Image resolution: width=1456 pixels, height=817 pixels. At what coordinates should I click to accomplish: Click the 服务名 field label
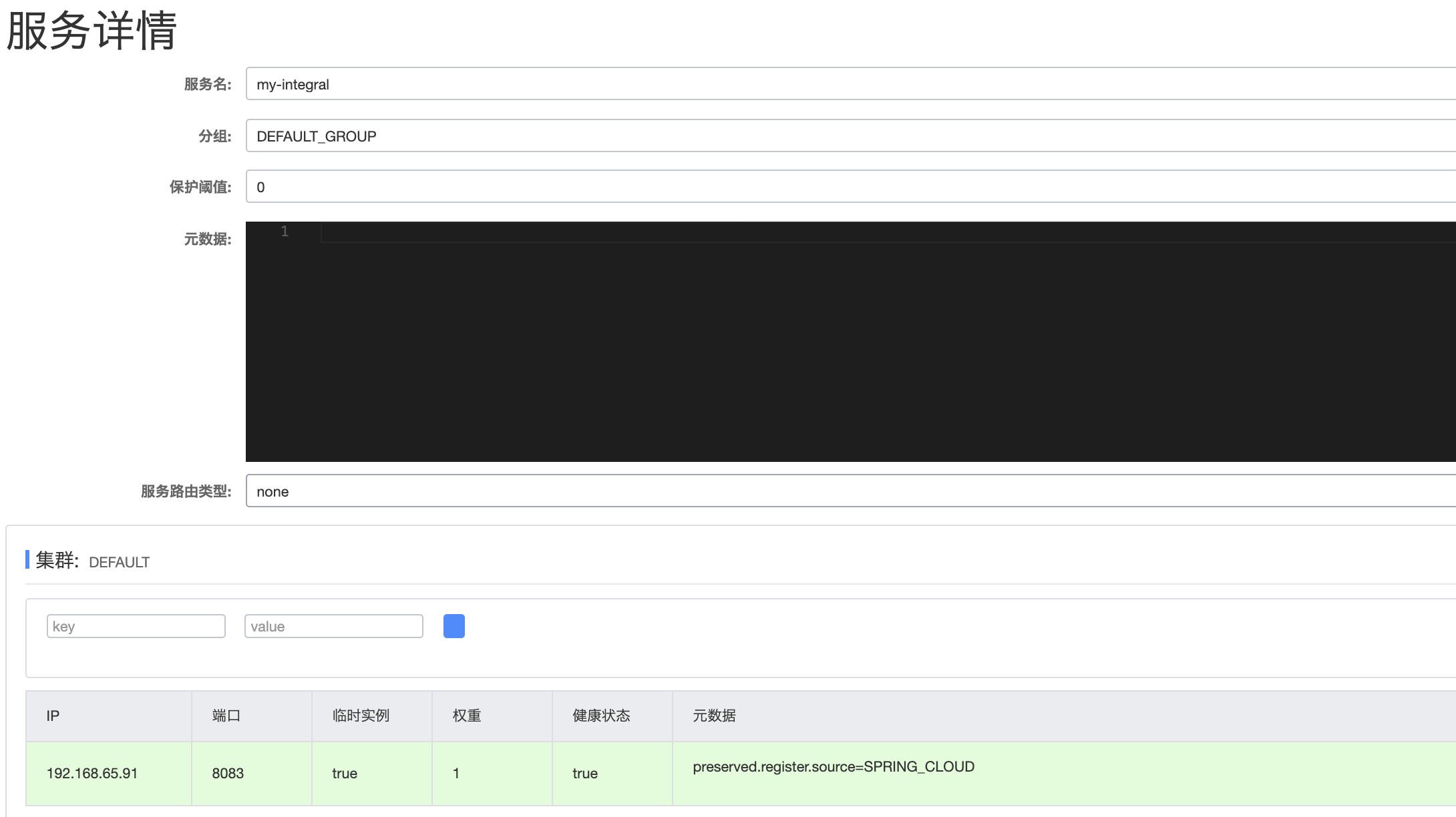208,84
